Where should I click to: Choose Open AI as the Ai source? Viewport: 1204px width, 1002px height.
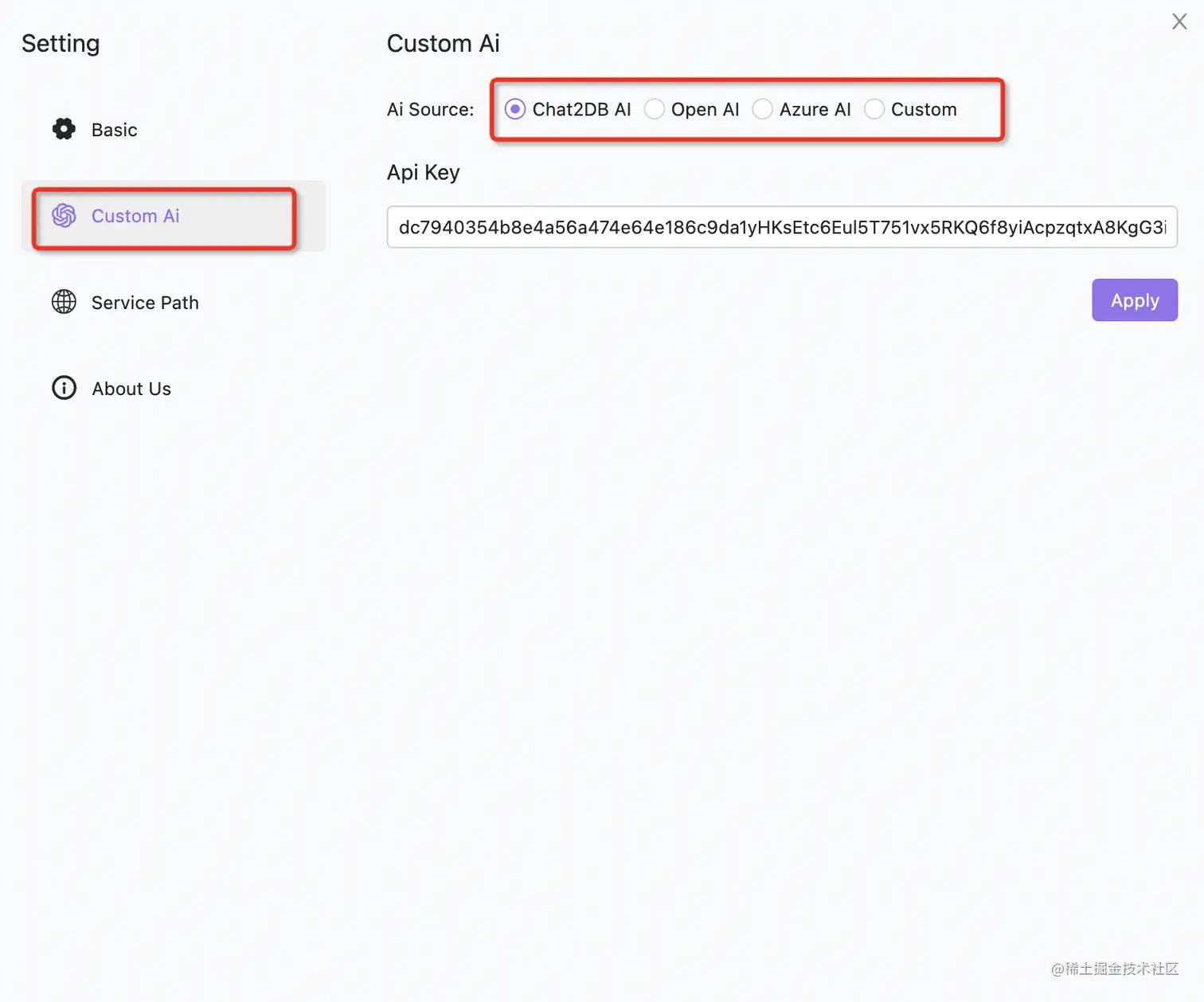(x=655, y=109)
